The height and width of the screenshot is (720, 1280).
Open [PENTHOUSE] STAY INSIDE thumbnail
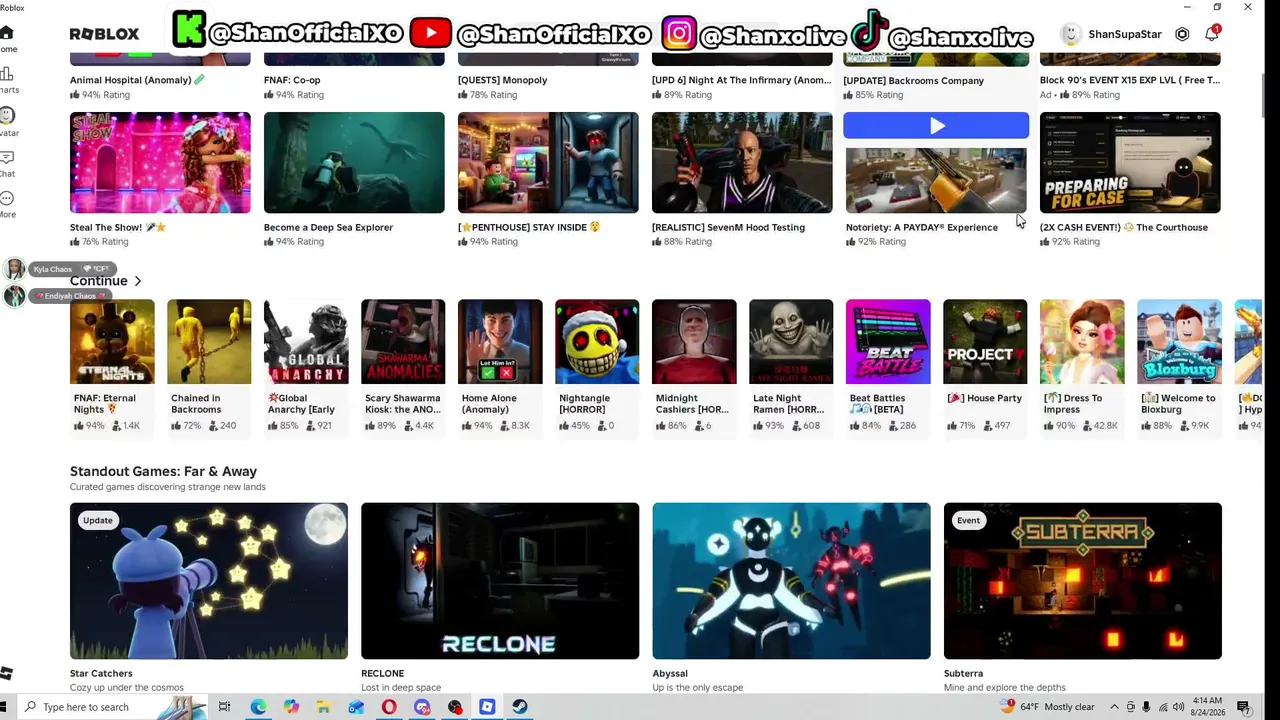pyautogui.click(x=548, y=163)
